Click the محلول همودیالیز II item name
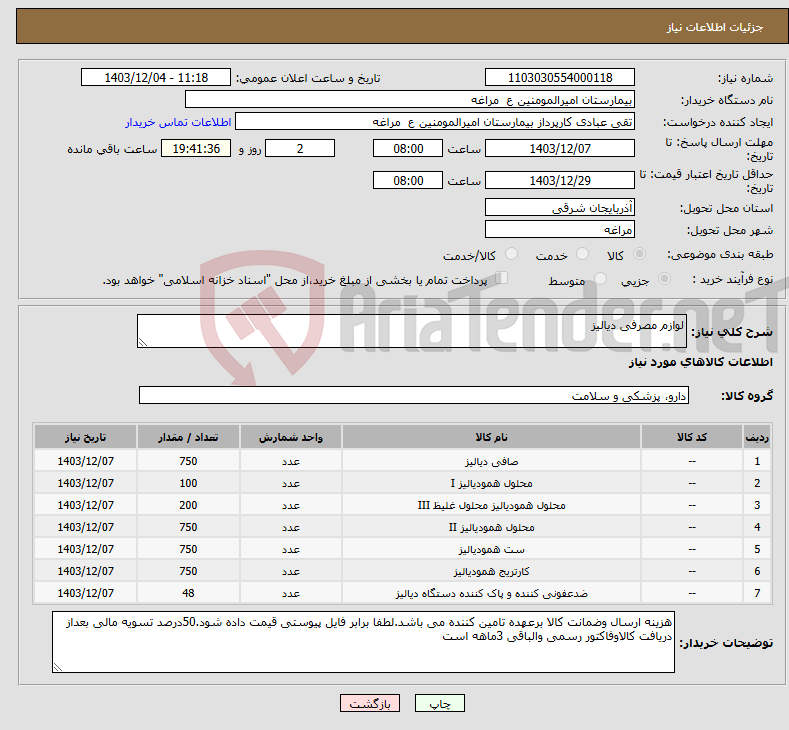 pyautogui.click(x=491, y=527)
